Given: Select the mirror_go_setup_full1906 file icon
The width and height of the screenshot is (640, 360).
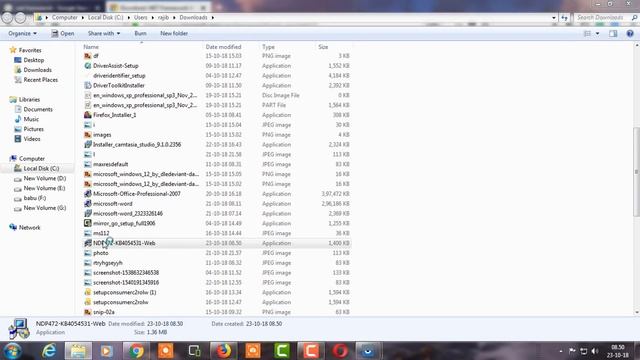Looking at the screenshot, I should [x=87, y=223].
